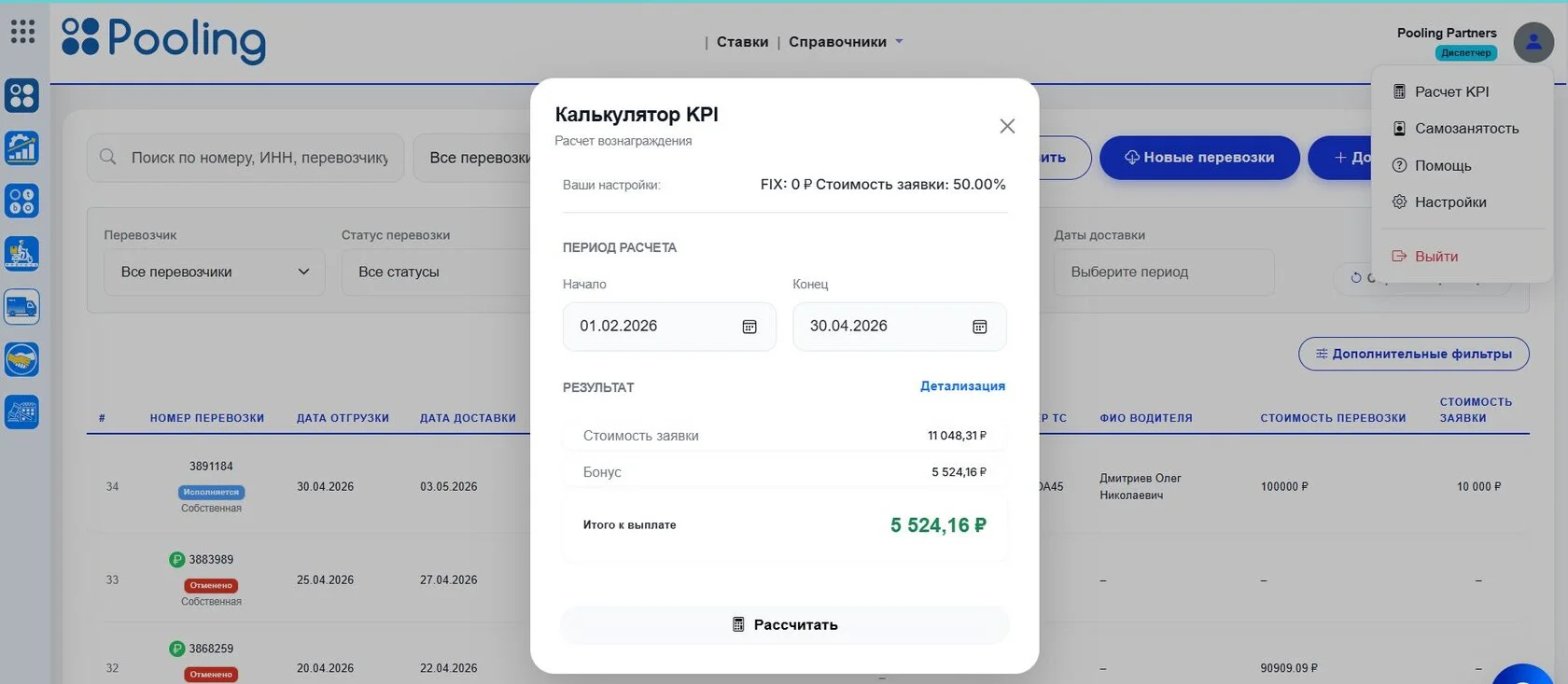Click transport number 3868259
Screen dimensions: 1568x684
(211, 649)
